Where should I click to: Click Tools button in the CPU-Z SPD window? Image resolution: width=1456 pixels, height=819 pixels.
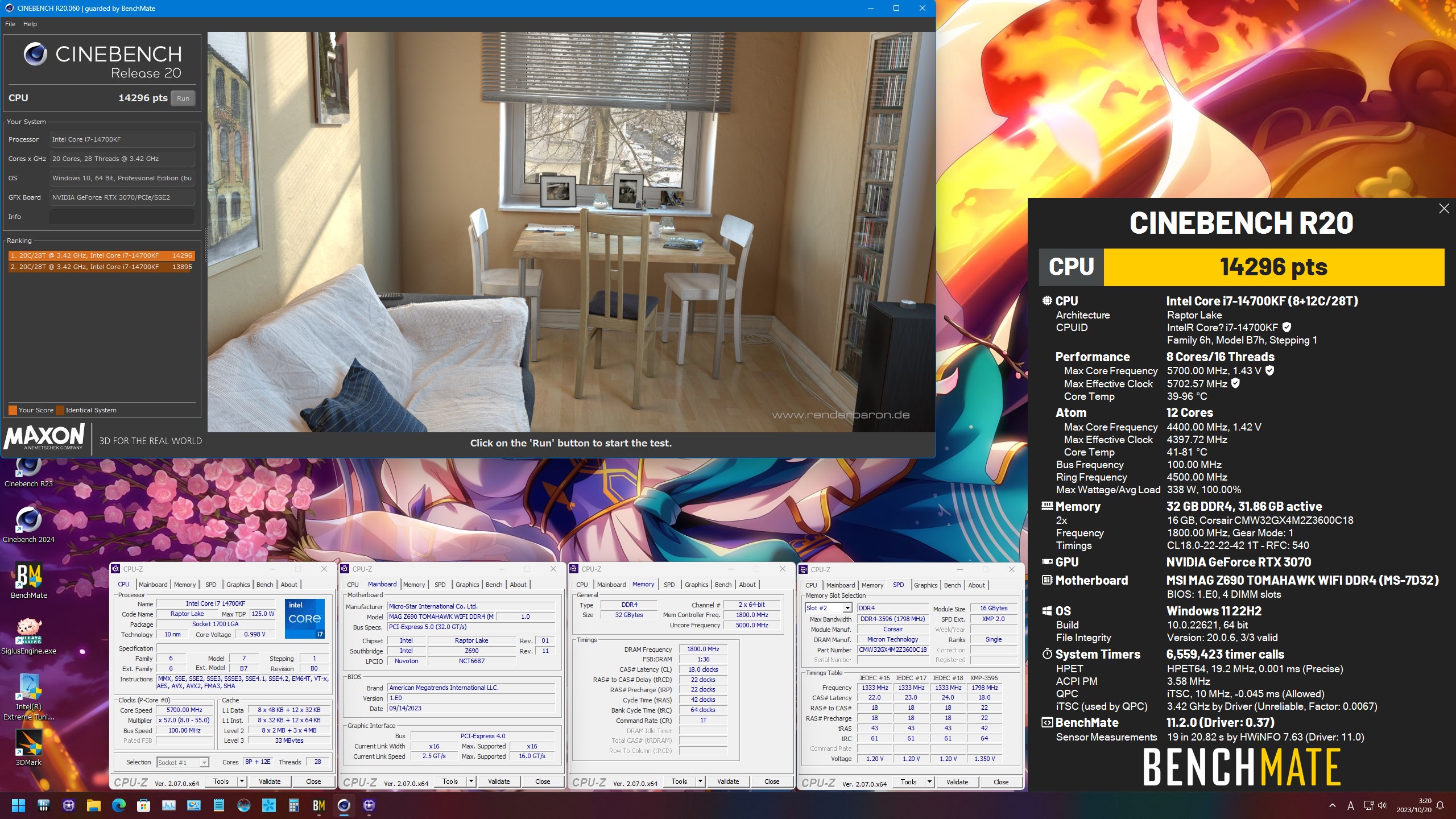908,782
